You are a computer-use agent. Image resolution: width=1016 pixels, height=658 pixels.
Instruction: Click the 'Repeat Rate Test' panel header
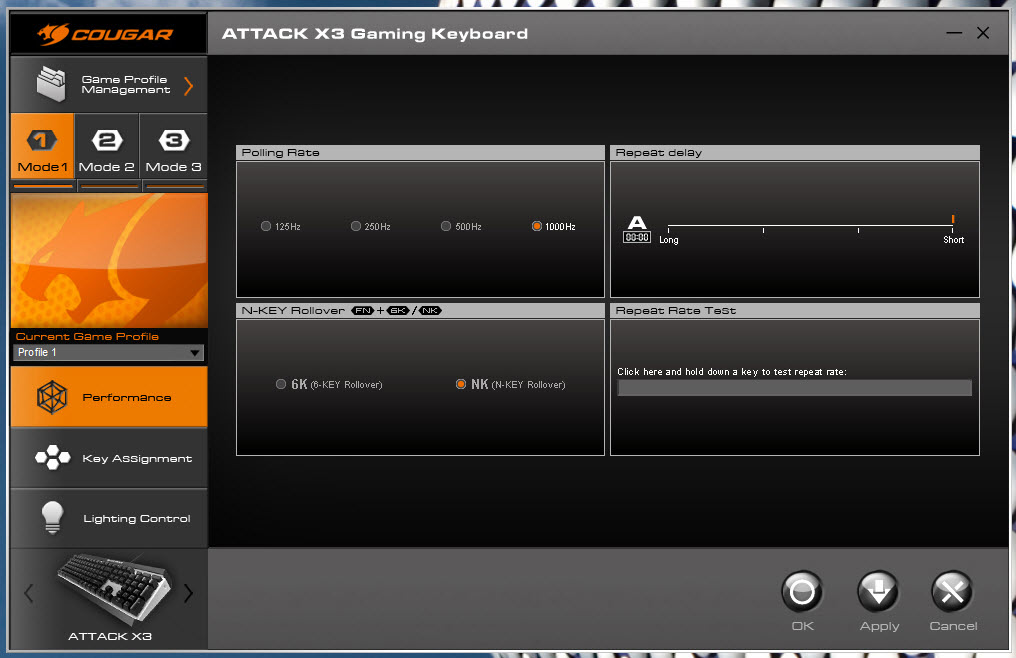tap(794, 311)
